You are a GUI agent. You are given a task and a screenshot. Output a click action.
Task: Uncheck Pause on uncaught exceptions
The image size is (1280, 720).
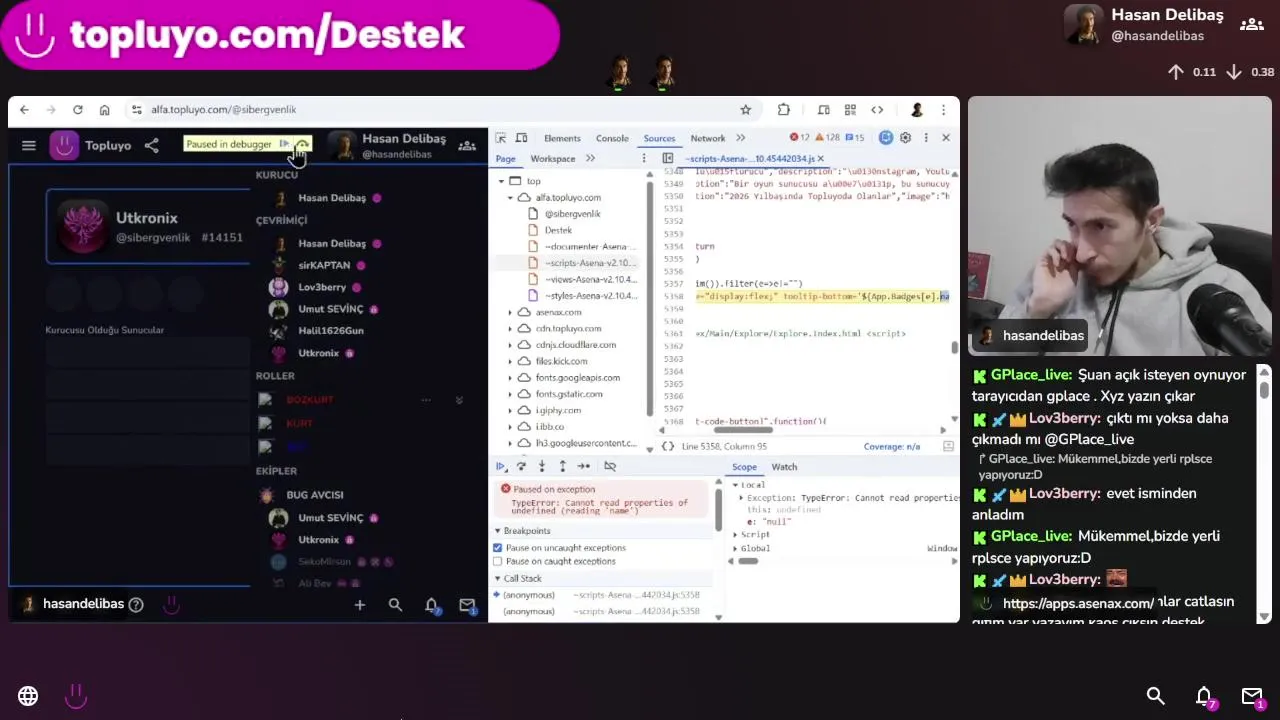[x=498, y=548]
